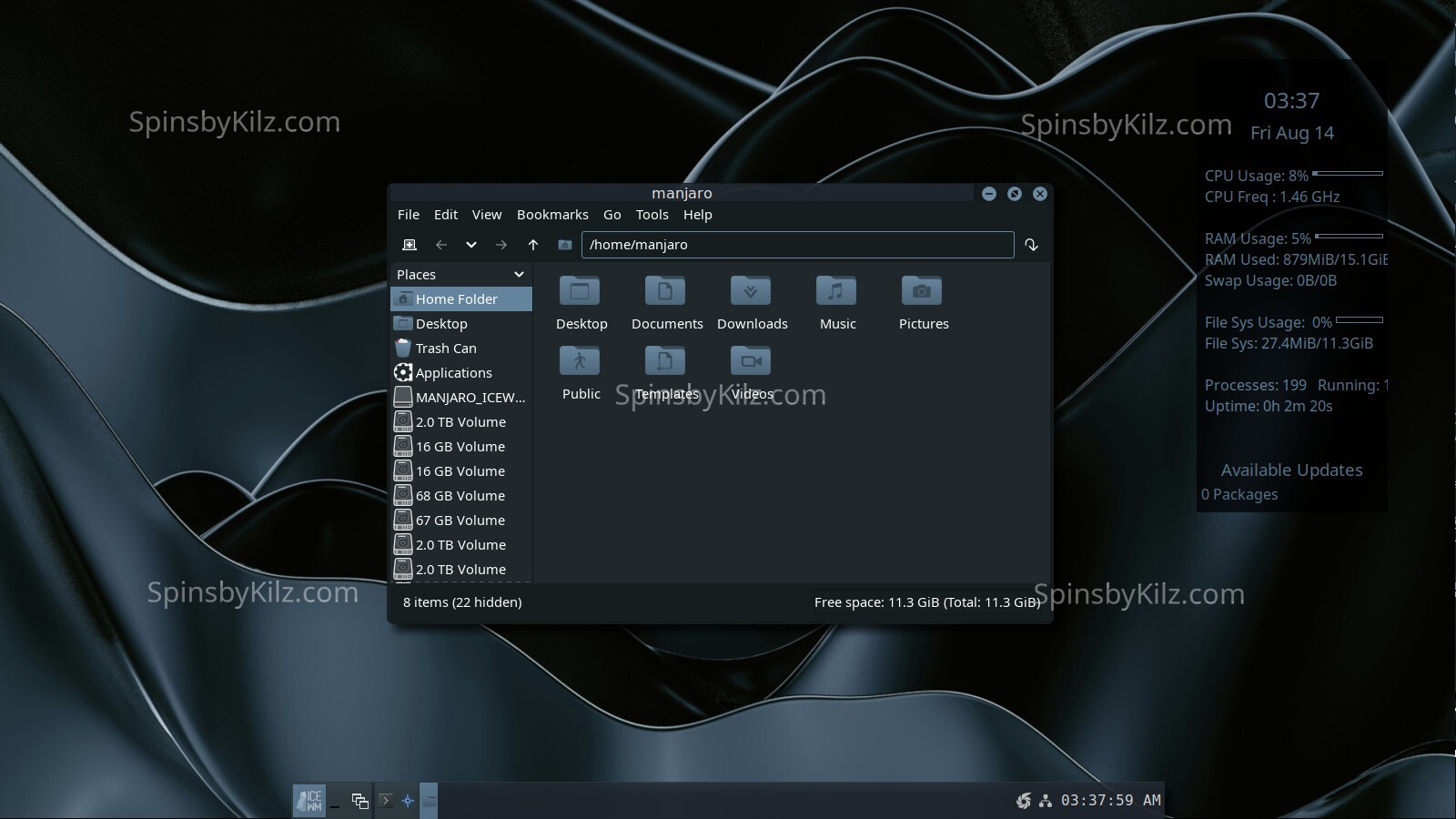This screenshot has height=819, width=1456.
Task: Select the 67 GB Volume
Action: [x=461, y=521]
